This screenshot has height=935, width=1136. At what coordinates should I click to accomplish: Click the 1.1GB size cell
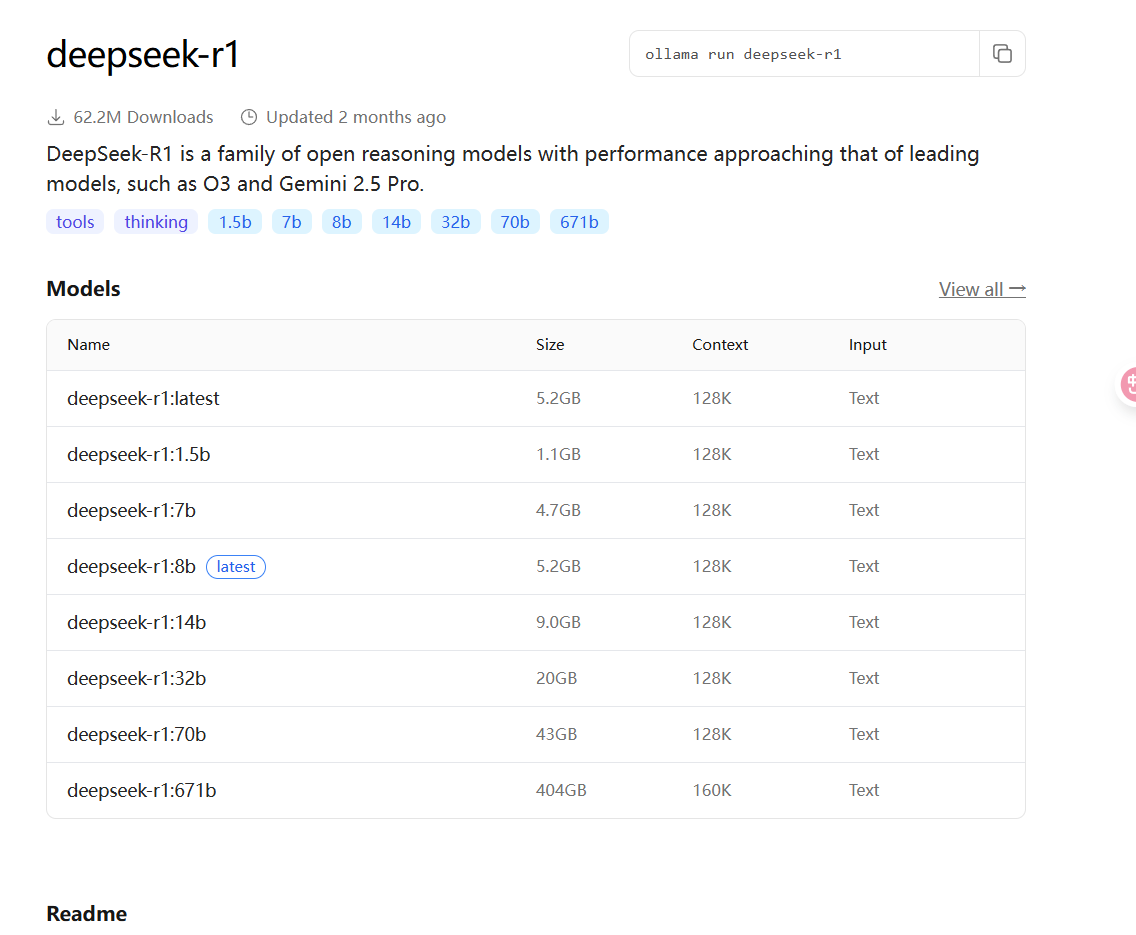pyautogui.click(x=558, y=454)
